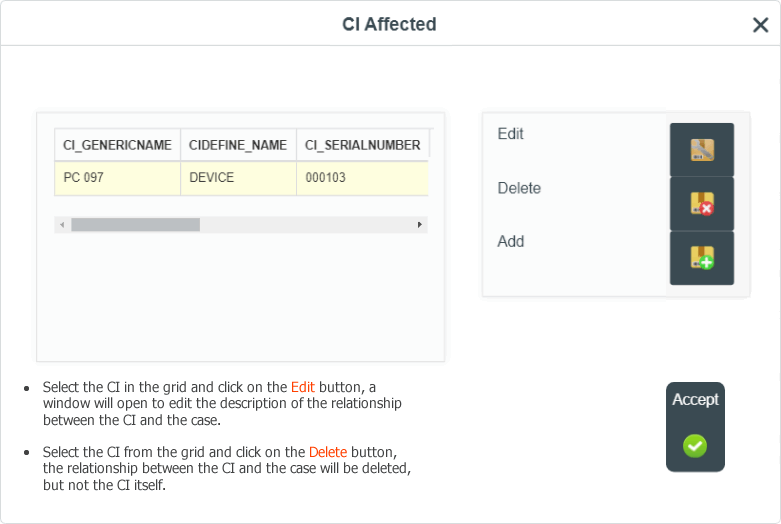Click the orange Edit word in instructions
The height and width of the screenshot is (524, 781).
303,387
